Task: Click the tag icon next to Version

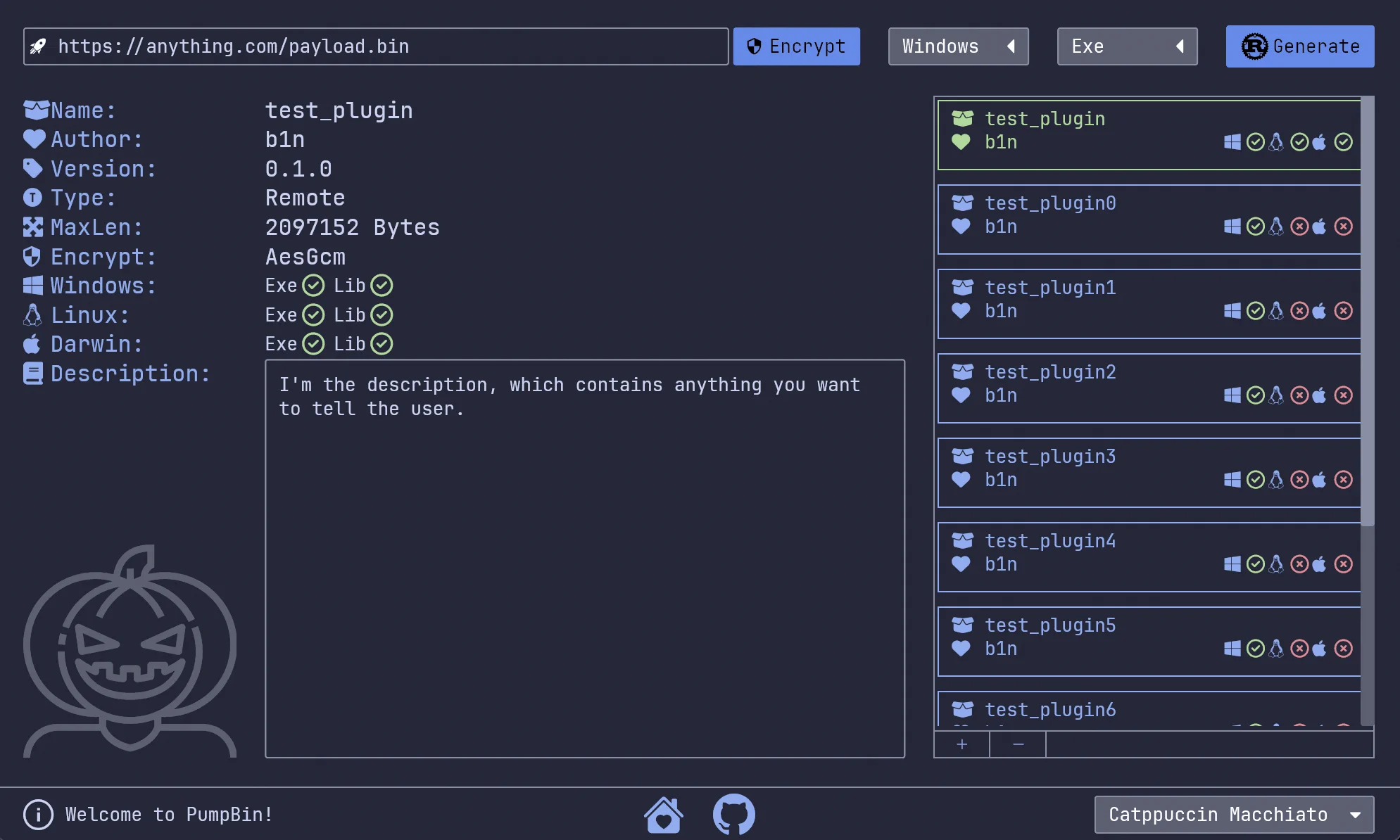Action: [33, 169]
